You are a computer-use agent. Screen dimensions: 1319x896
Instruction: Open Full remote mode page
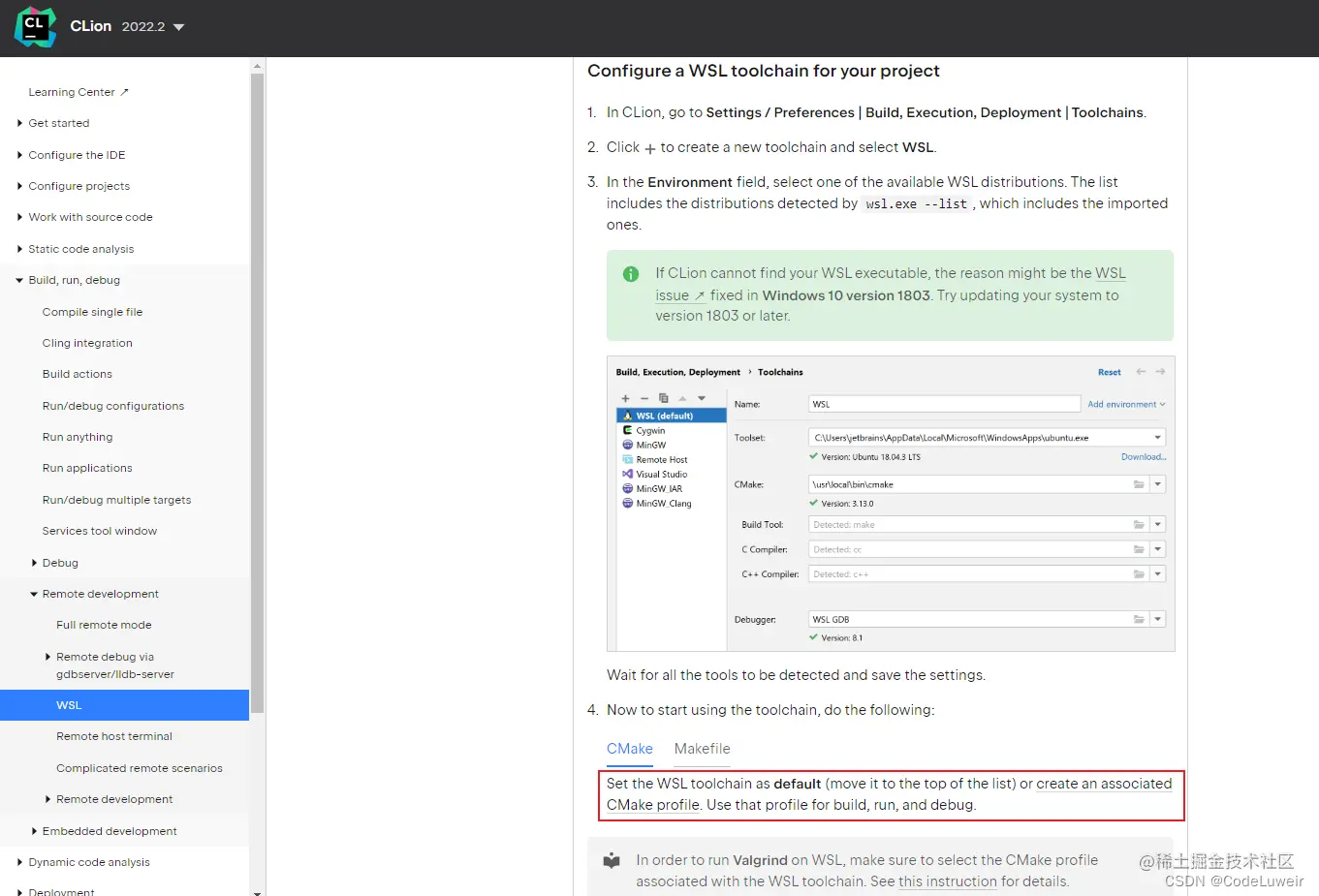104,625
